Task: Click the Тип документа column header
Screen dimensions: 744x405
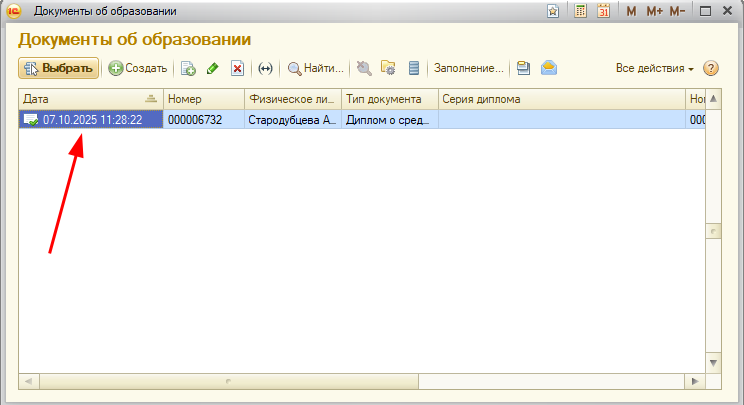Action: pyautogui.click(x=388, y=99)
